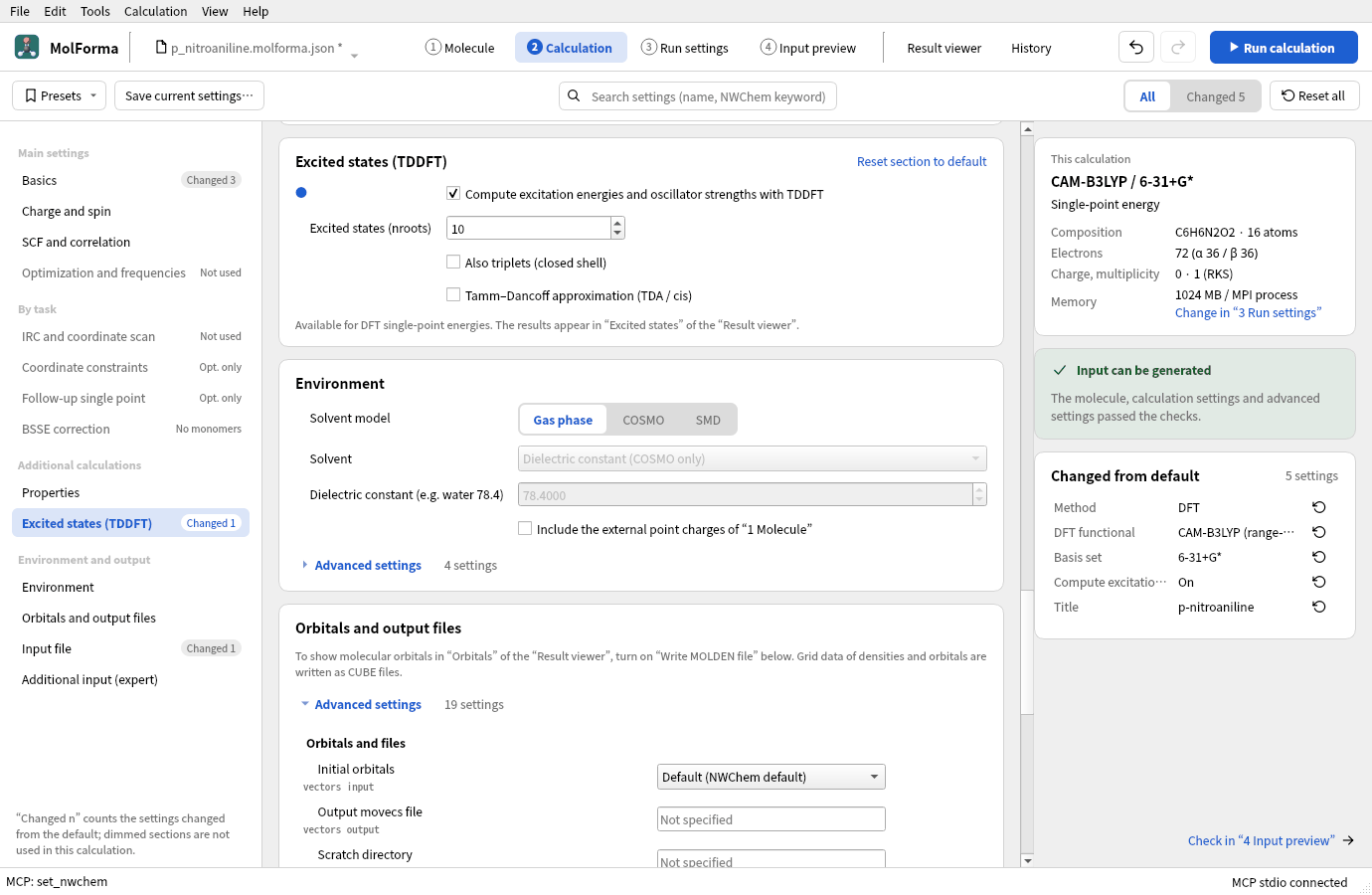Viewport: 1372px width, 895px height.
Task: Enable Tamm–Dancoff approximation checkbox
Action: 453,295
